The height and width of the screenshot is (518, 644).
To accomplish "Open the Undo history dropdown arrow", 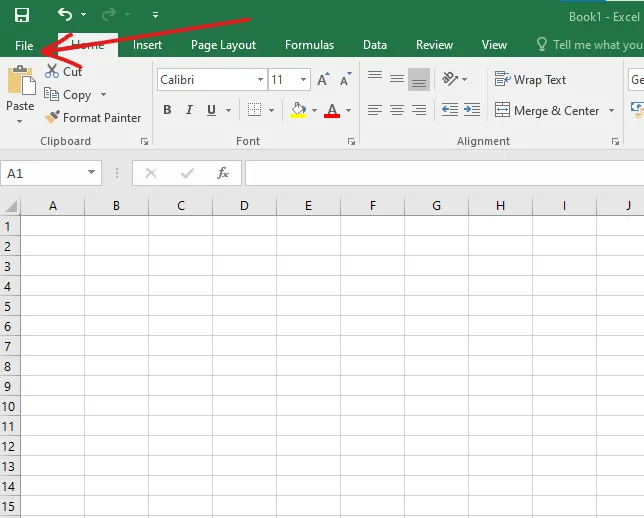I will tap(84, 15).
